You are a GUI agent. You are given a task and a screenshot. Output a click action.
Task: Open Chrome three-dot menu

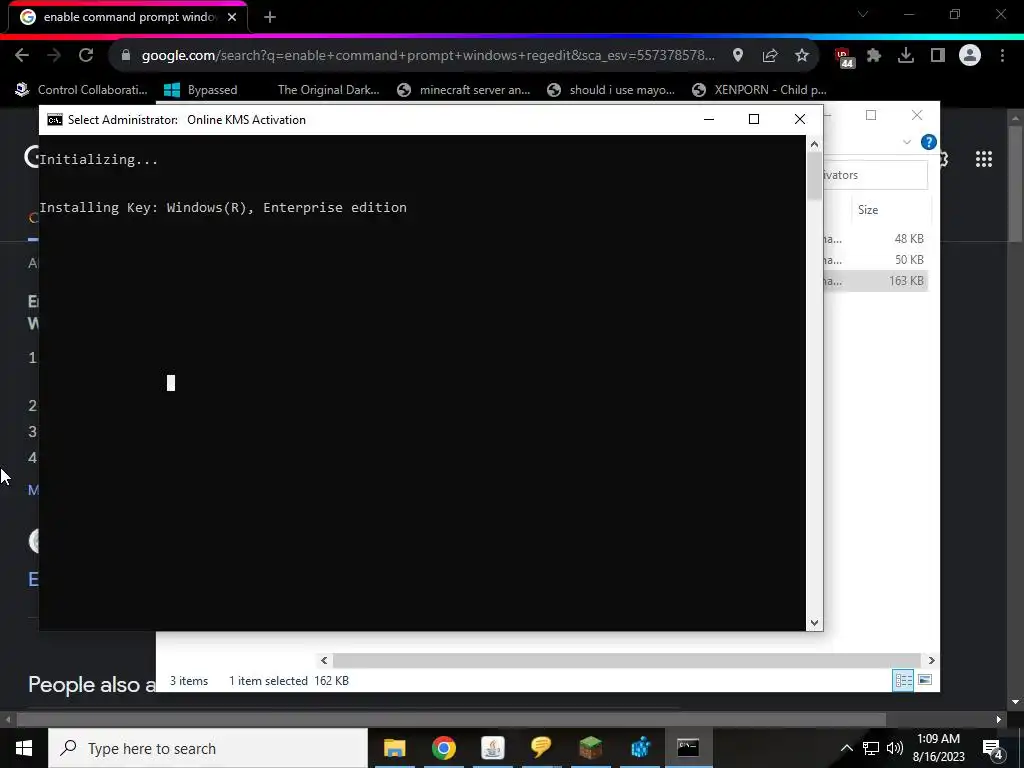coord(1002,56)
